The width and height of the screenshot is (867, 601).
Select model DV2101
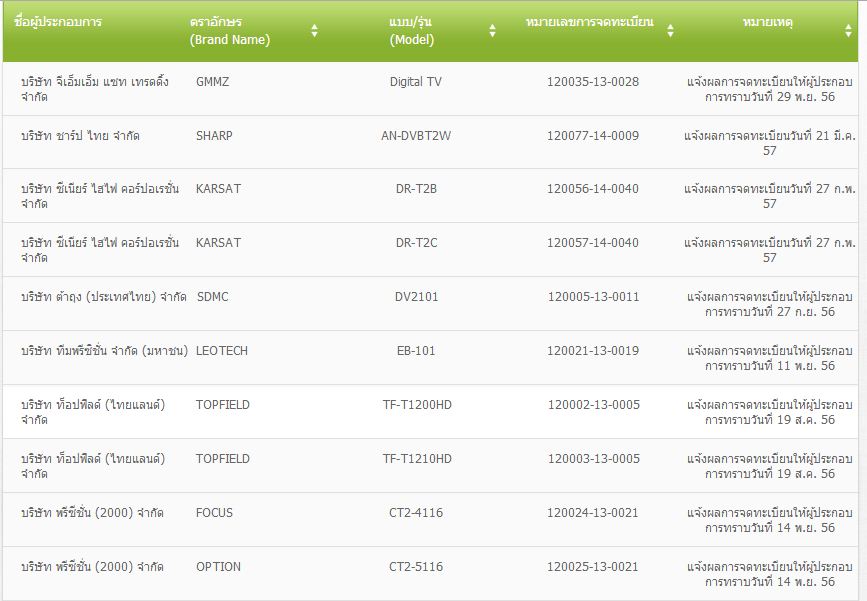[x=416, y=297]
